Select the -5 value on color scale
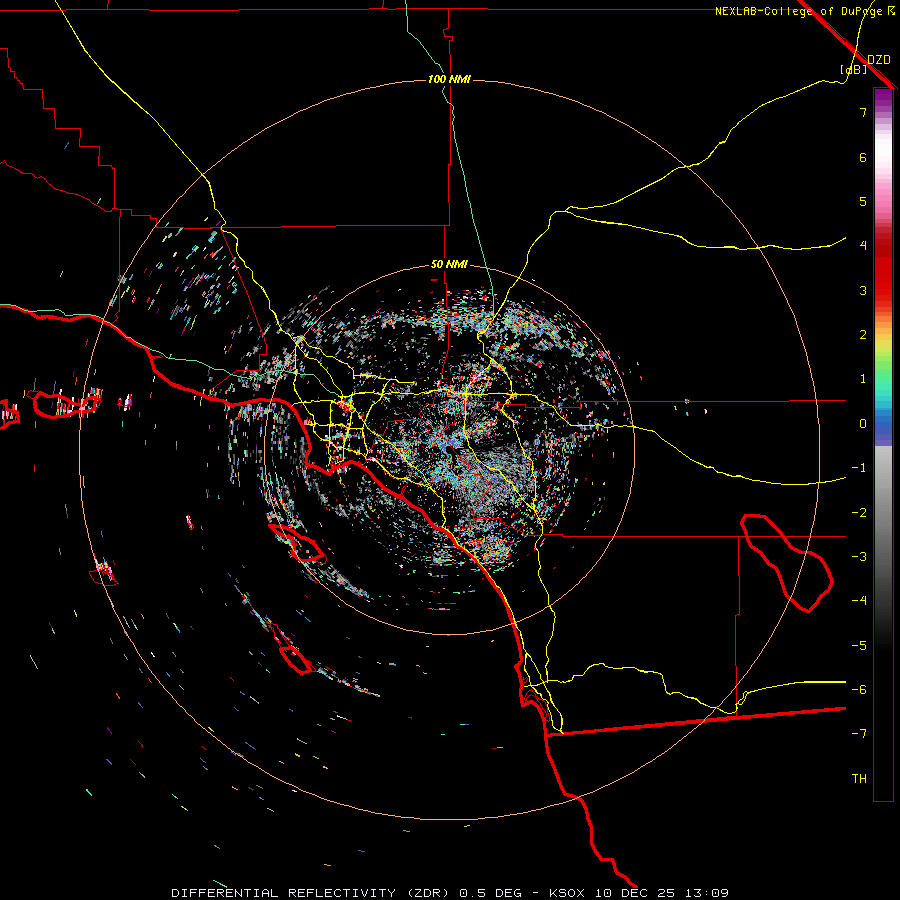The image size is (900, 900). tap(859, 646)
